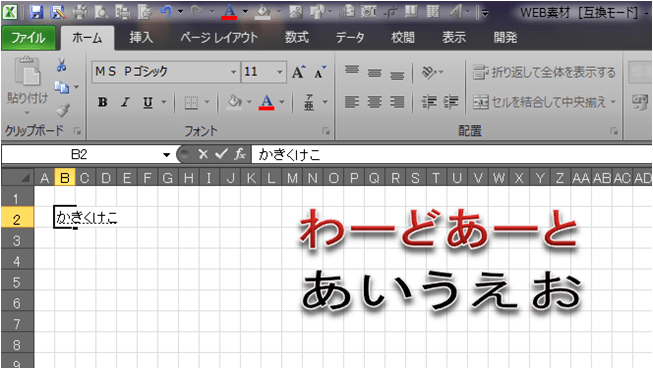Toggle Middle Align
Image resolution: width=653 pixels, height=369 pixels.
374,73
